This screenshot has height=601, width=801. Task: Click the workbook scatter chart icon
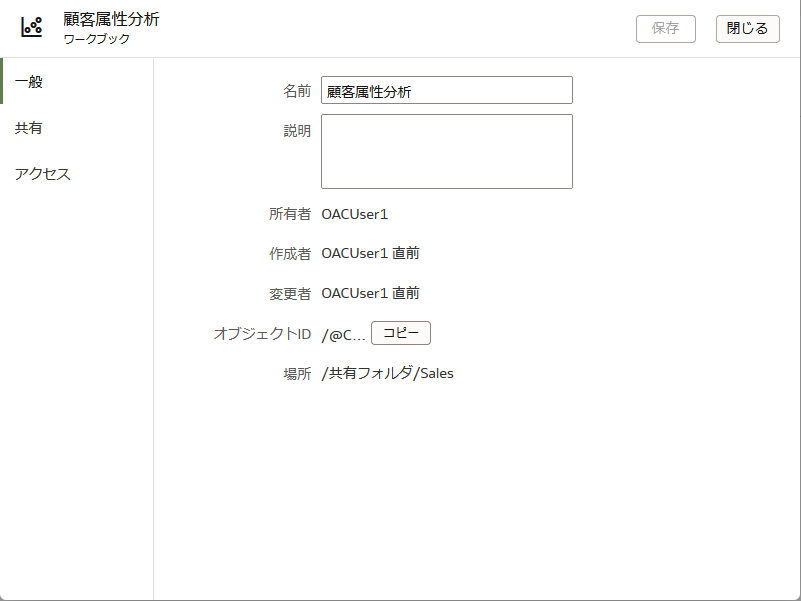[32, 27]
